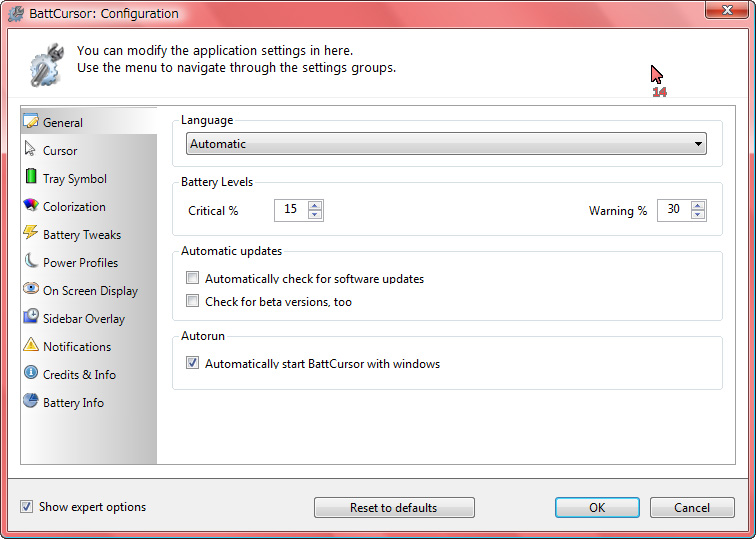756x539 pixels.
Task: Click the Battery Tweaks lightning icon
Action: [31, 232]
